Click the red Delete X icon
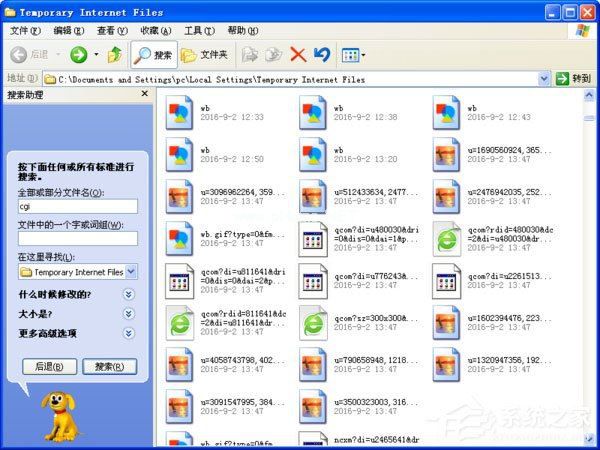600x450 pixels. 298,55
